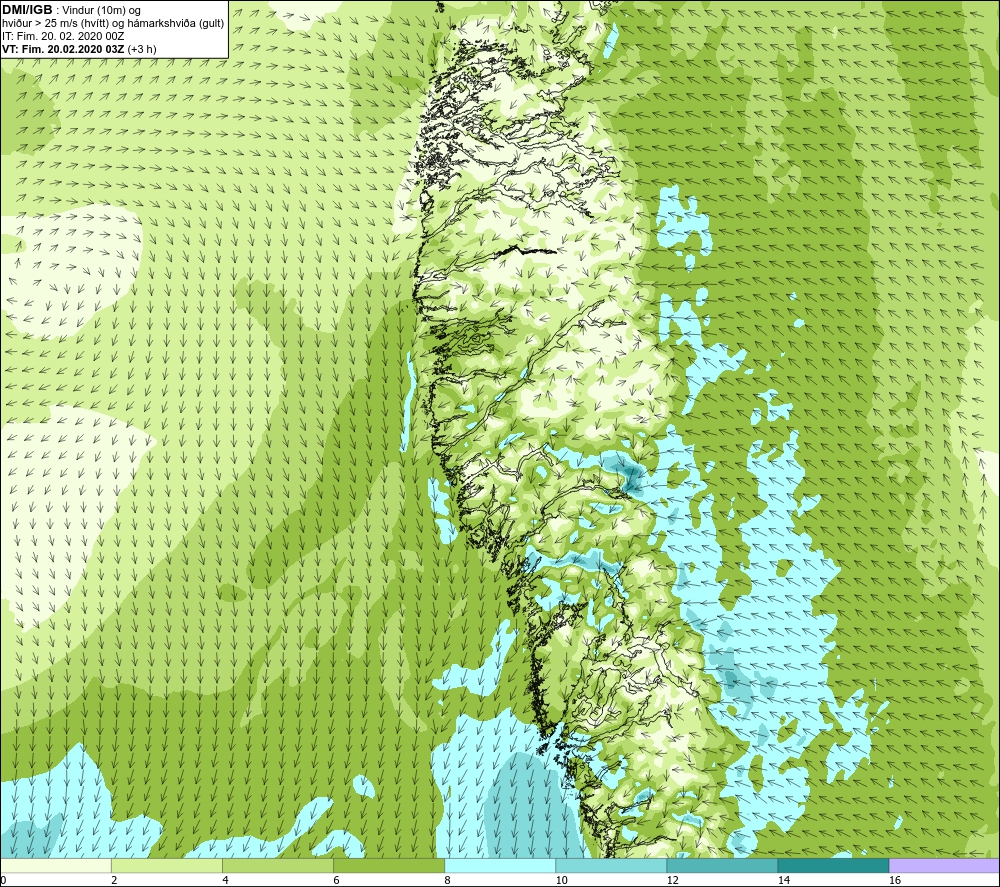This screenshot has width=1000, height=887.
Task: Click the 'DMI/IGB' title text
Action: pos(27,10)
